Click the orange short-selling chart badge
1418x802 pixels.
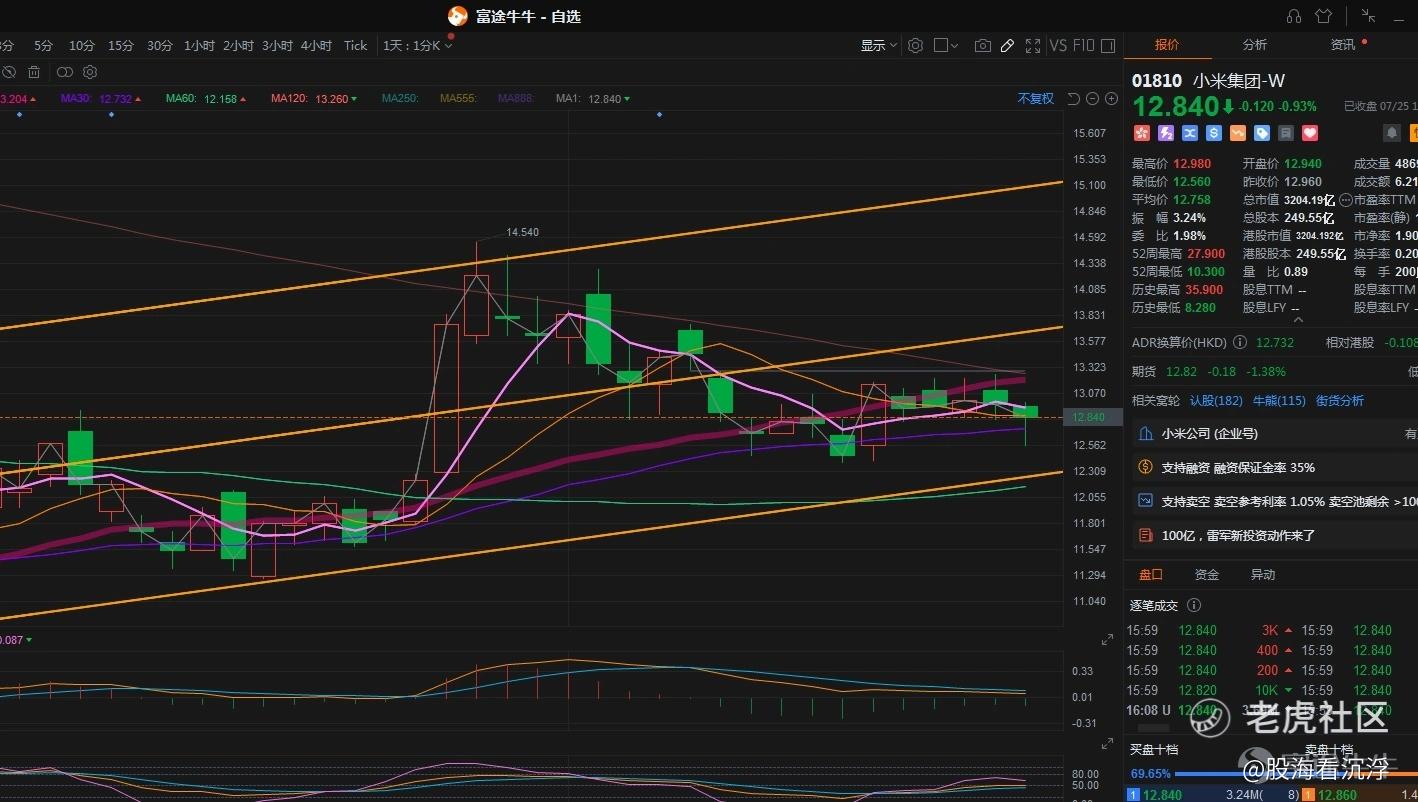click(1238, 133)
